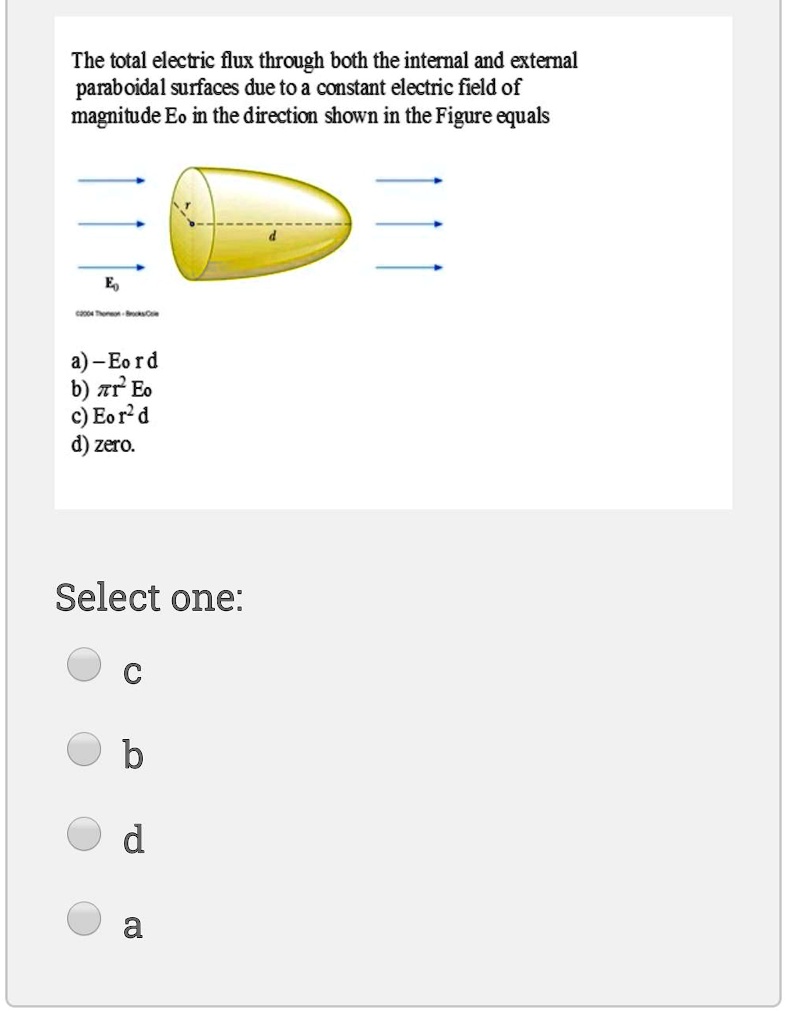This screenshot has width=786, height=1012.
Task: Click the d label along the dashed axis
Action: click(272, 237)
